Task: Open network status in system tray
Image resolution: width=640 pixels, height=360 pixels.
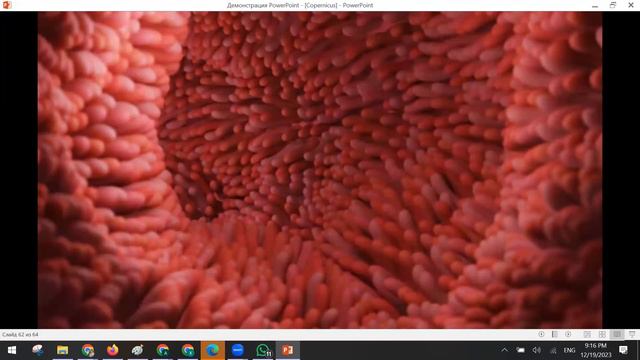Action: (x=553, y=350)
